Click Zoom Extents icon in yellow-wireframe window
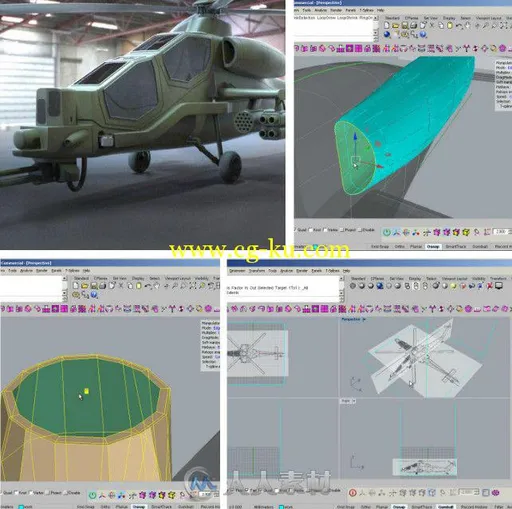 pos(193,286)
